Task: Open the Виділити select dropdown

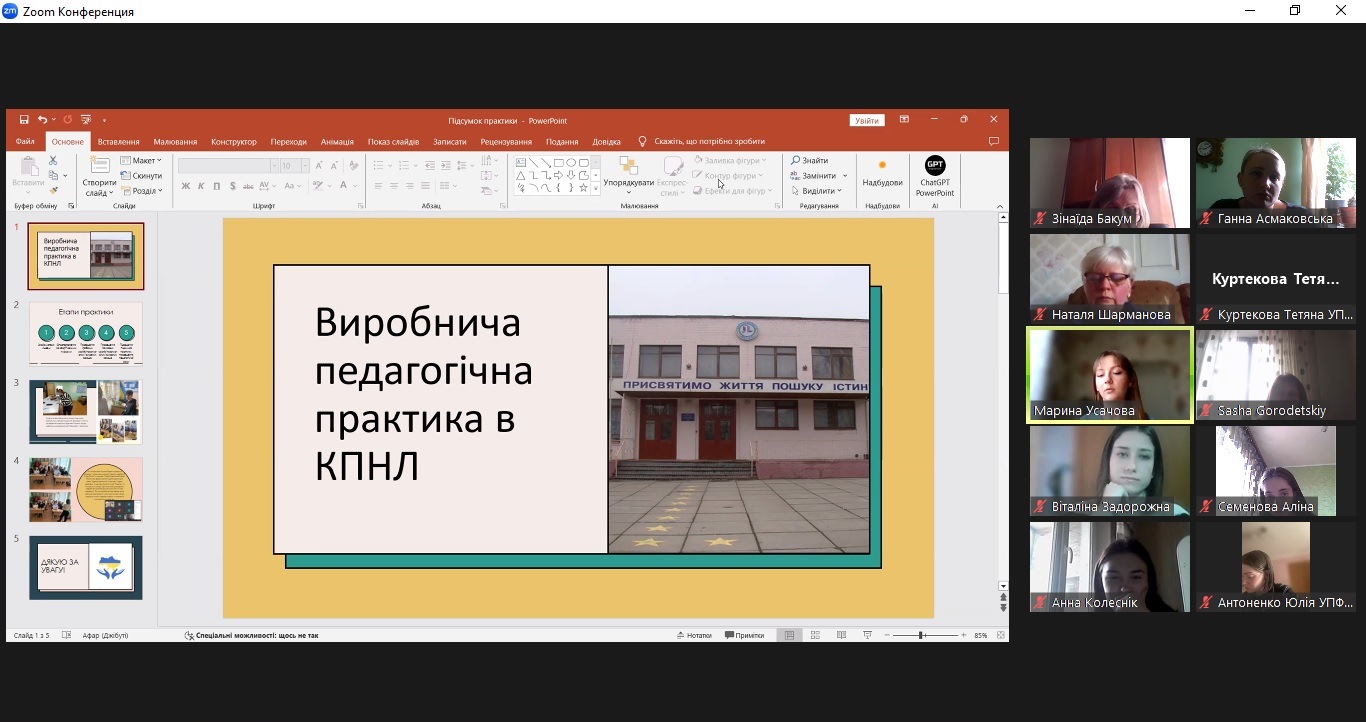Action: point(817,191)
